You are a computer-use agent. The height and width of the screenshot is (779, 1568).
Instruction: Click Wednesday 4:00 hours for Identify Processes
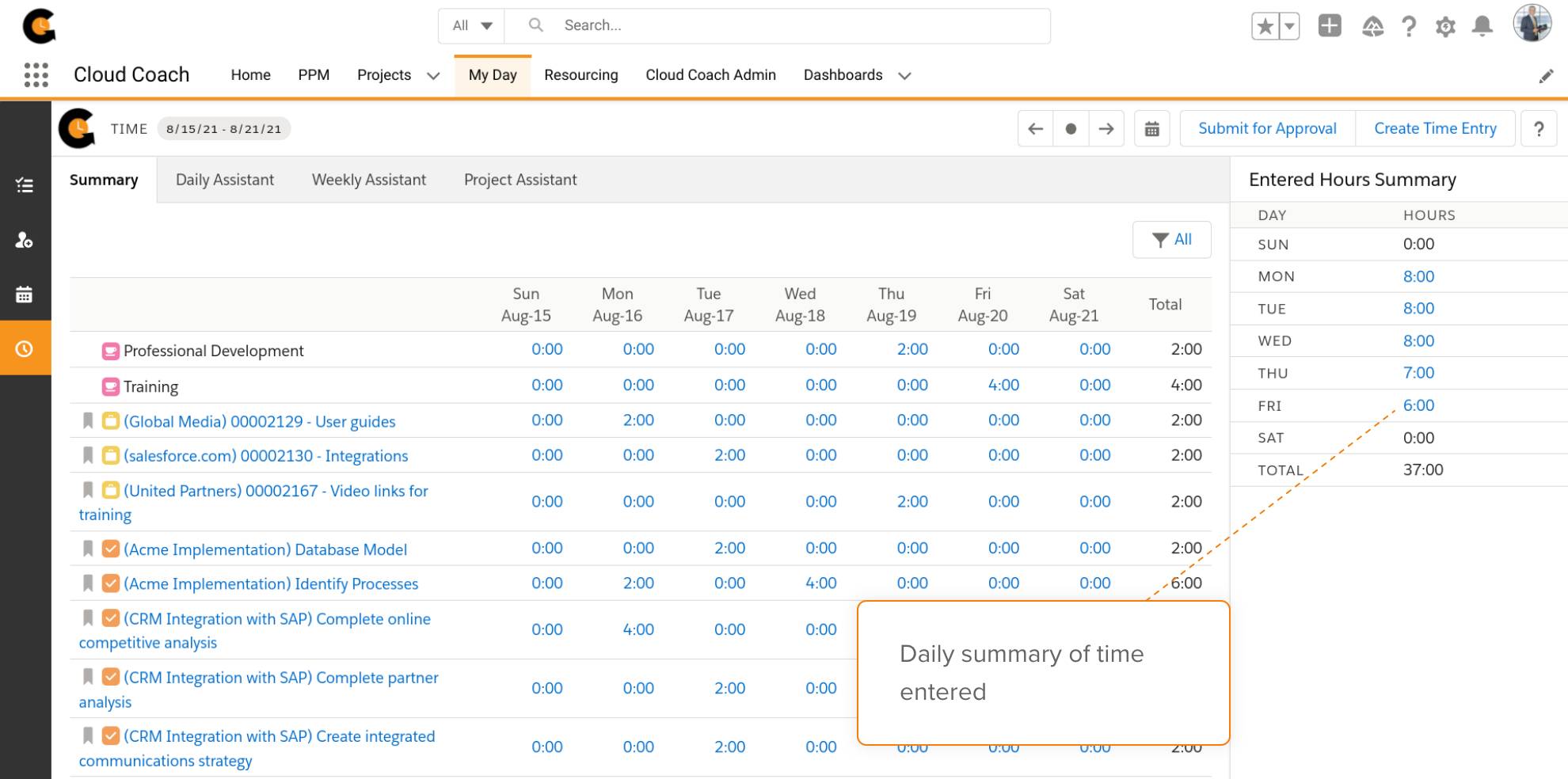pyautogui.click(x=820, y=583)
